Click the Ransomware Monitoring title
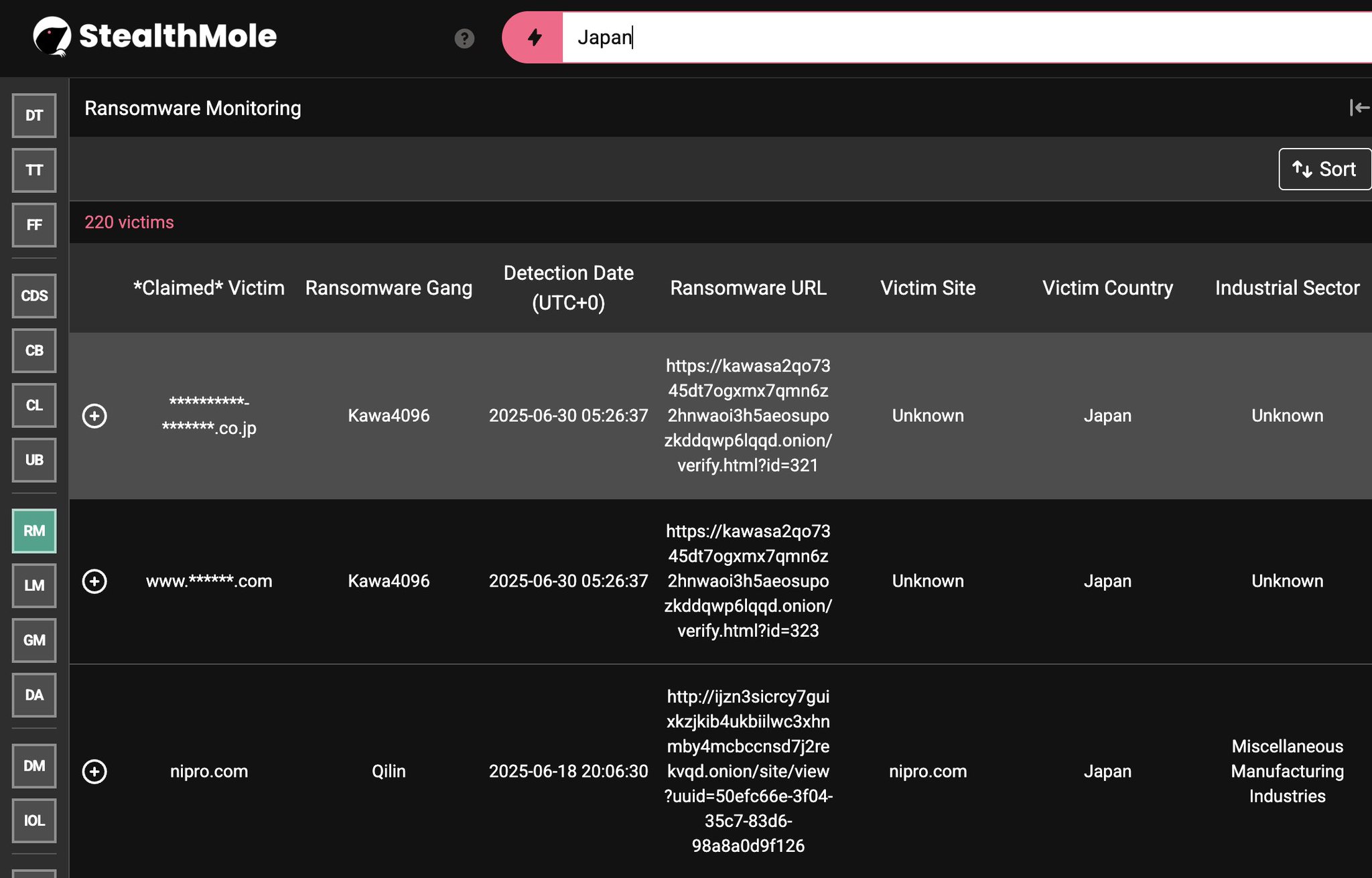Screen dimensions: 1372x878 [193, 108]
